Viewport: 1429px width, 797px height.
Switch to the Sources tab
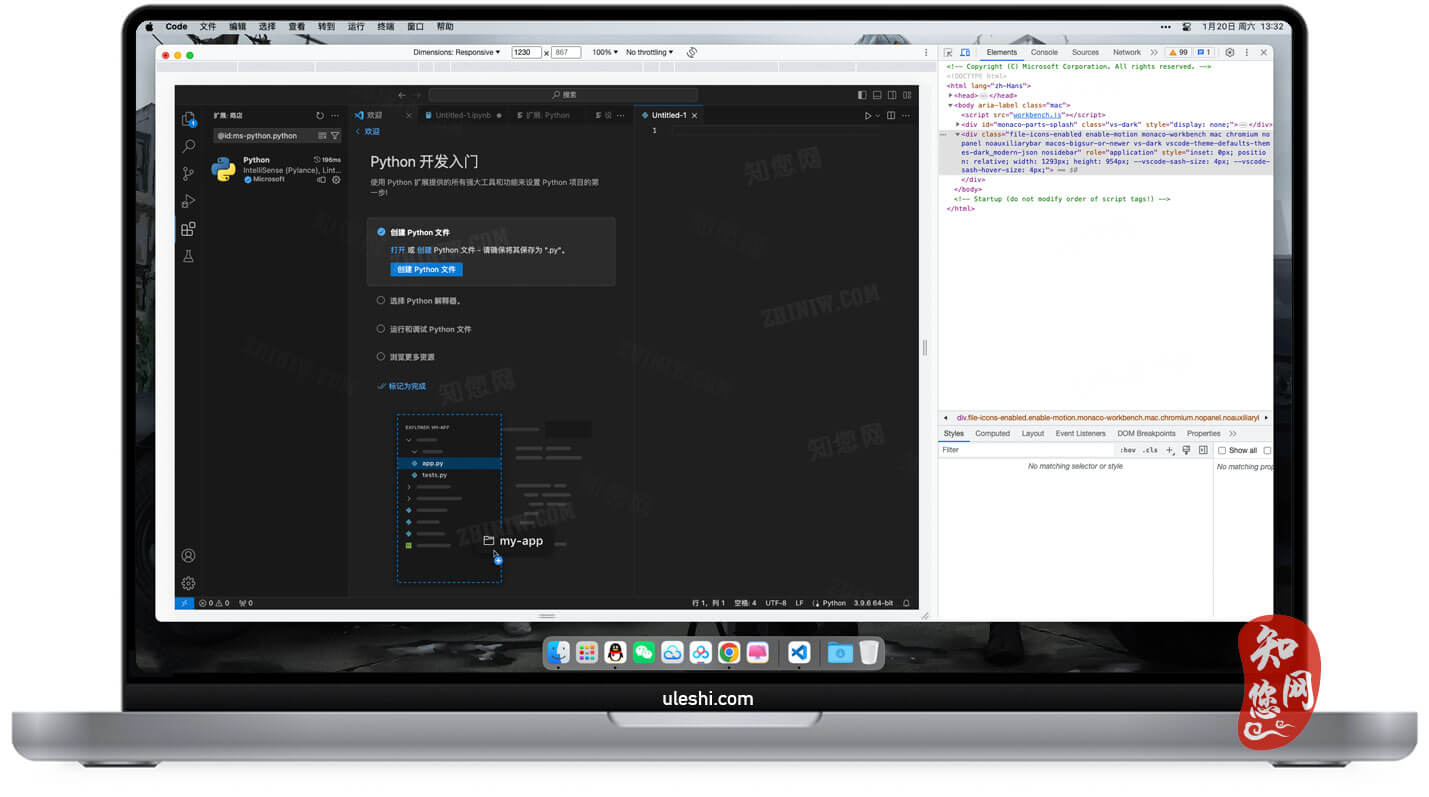1085,52
